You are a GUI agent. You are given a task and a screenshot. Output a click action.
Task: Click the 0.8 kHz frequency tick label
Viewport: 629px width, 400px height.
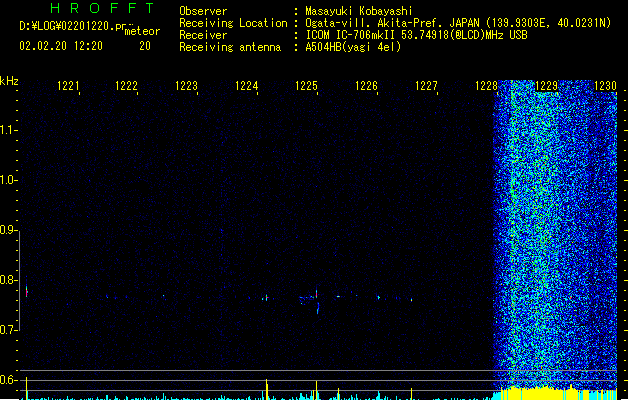pyautogui.click(x=8, y=280)
